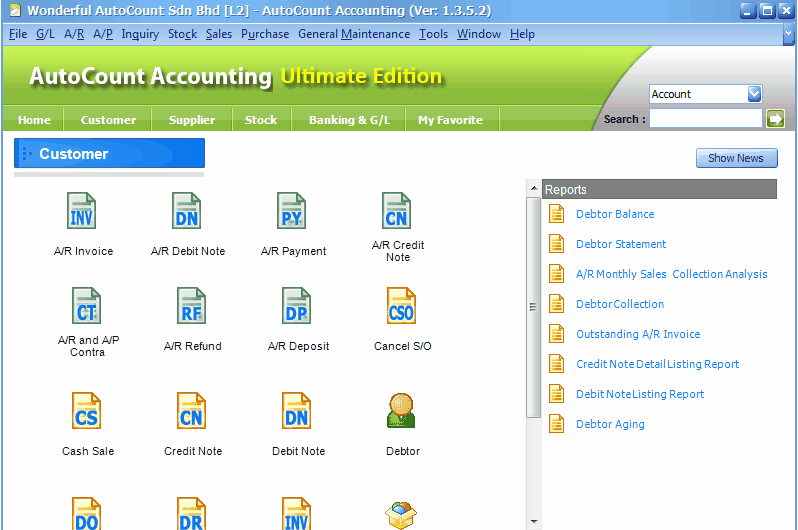
Task: Open the A/P menu
Action: click(103, 34)
